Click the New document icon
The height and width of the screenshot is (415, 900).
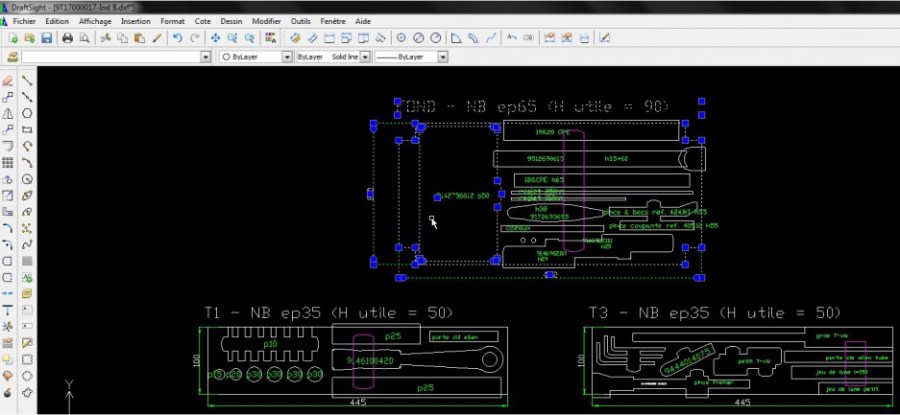(x=13, y=38)
